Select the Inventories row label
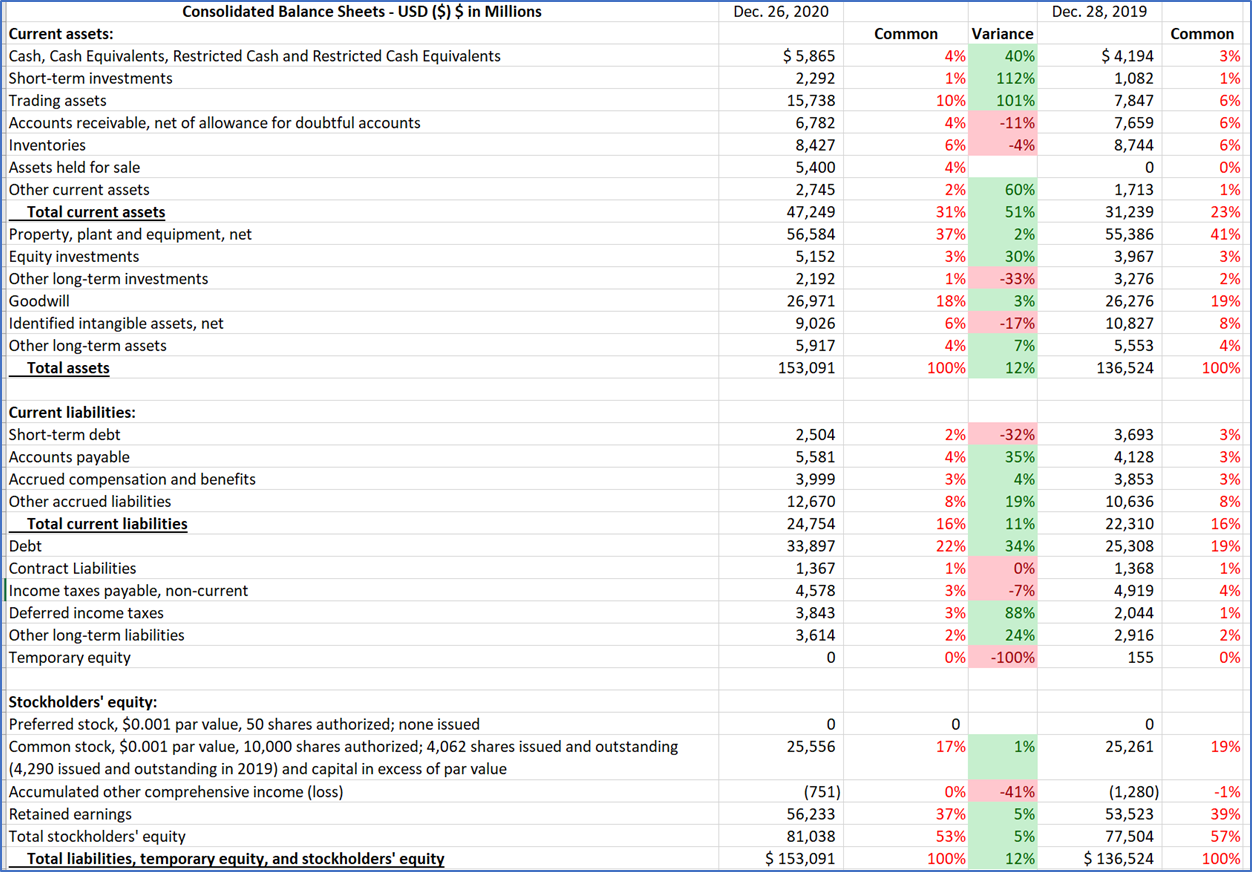1252x872 pixels. click(40, 145)
